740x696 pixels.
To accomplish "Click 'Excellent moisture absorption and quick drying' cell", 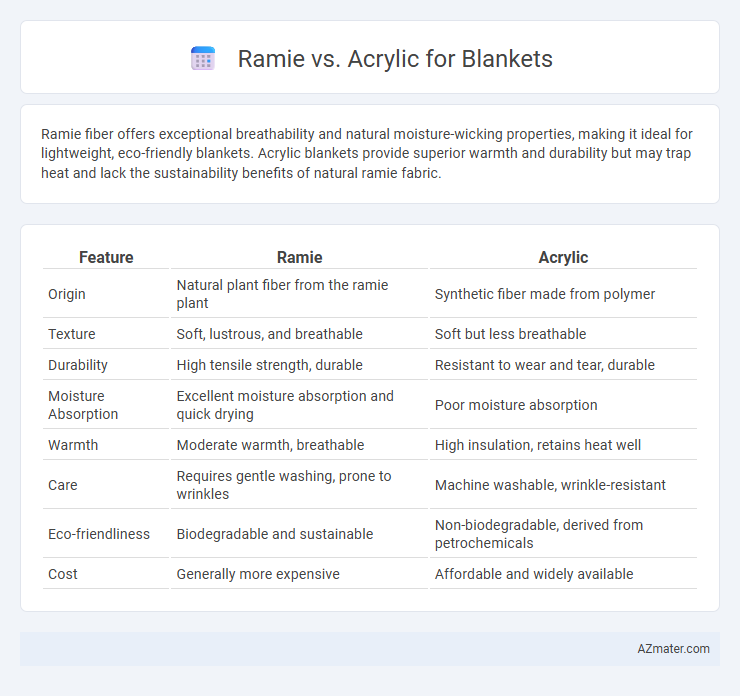I will pos(299,405).
